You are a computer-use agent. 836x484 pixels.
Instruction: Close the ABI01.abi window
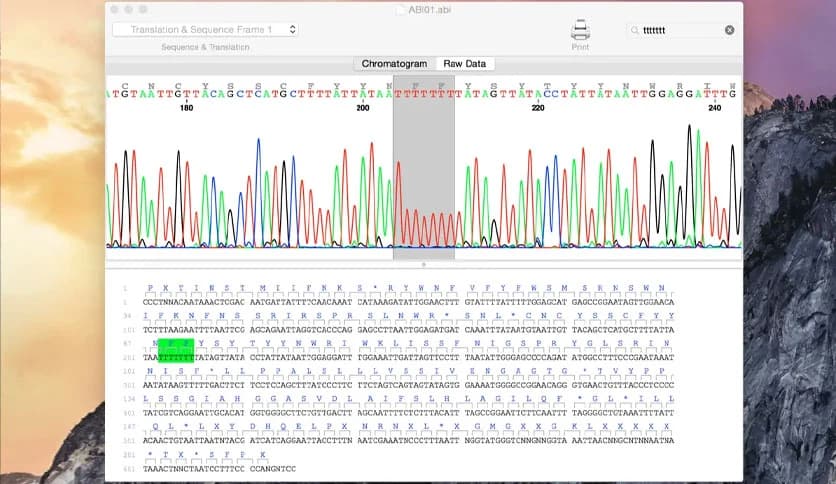tap(115, 8)
